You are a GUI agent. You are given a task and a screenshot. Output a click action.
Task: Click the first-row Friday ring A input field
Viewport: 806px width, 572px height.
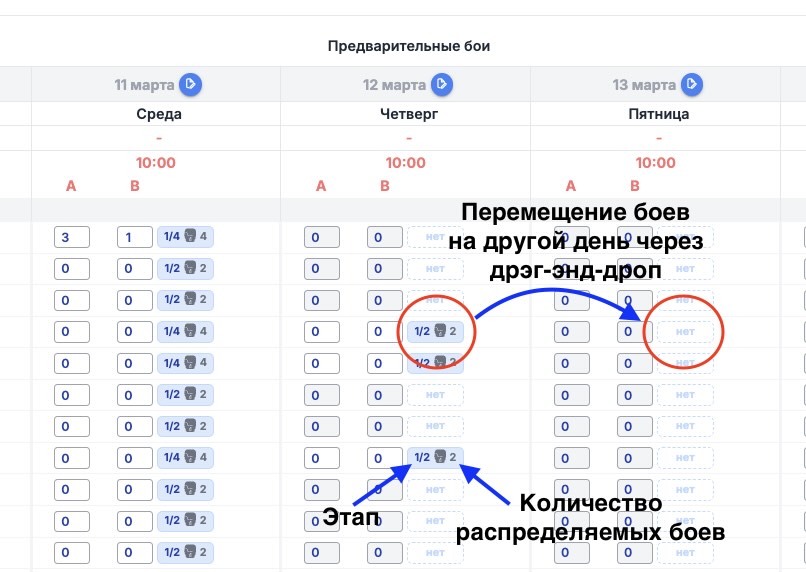[572, 237]
